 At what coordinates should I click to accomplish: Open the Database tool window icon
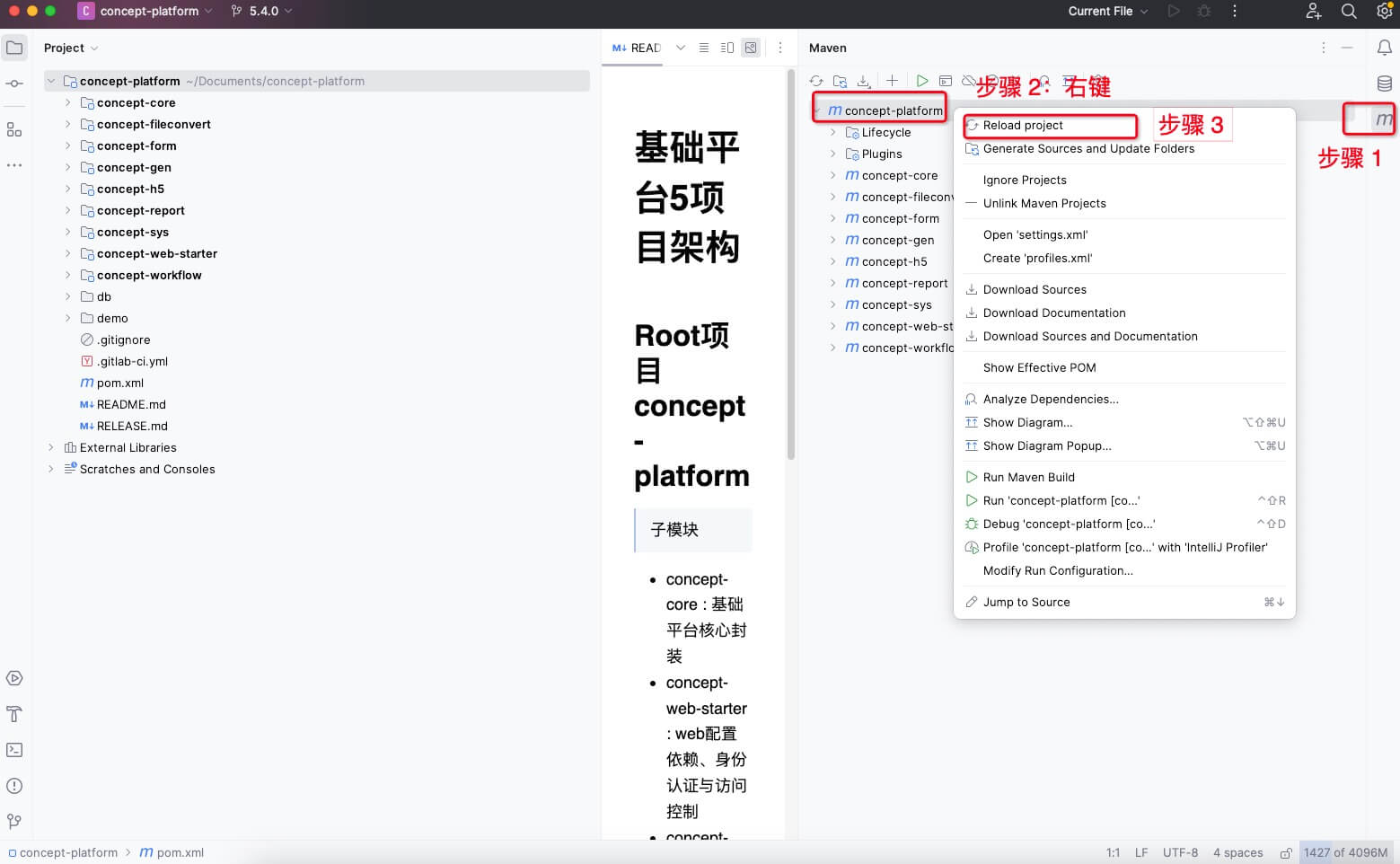pyautogui.click(x=1384, y=84)
